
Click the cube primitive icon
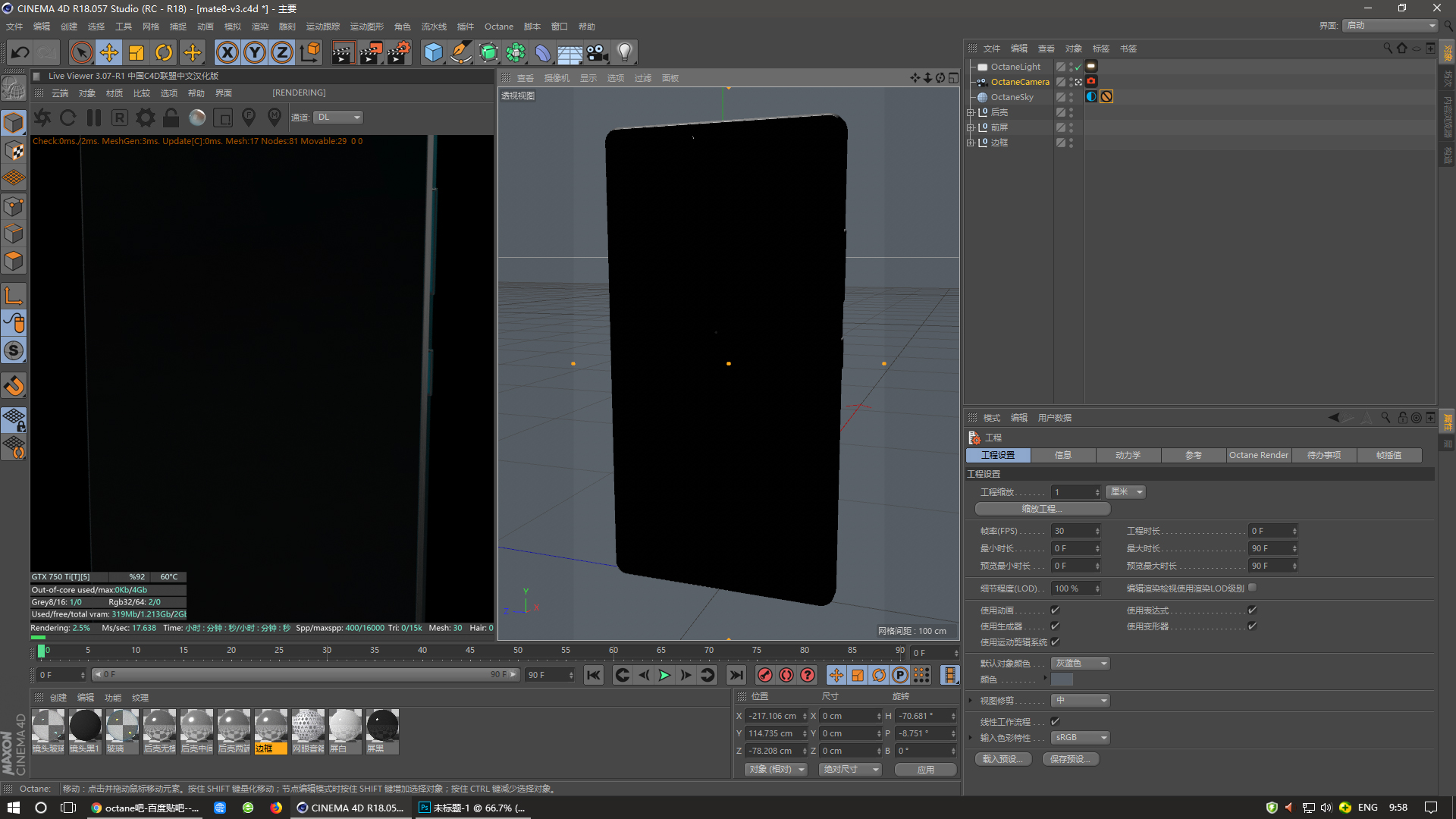[433, 52]
